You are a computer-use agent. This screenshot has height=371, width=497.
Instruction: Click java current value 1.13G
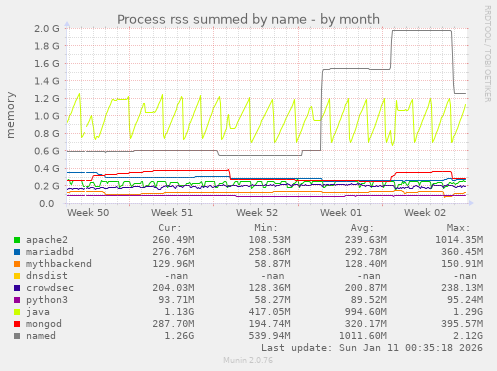[x=179, y=312]
